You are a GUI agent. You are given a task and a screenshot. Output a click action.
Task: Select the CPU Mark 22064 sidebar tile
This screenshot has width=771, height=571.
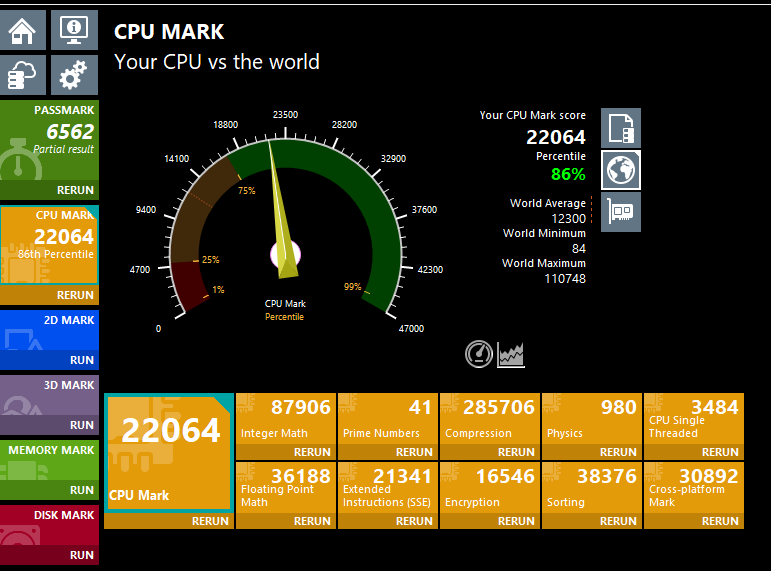pyautogui.click(x=49, y=245)
